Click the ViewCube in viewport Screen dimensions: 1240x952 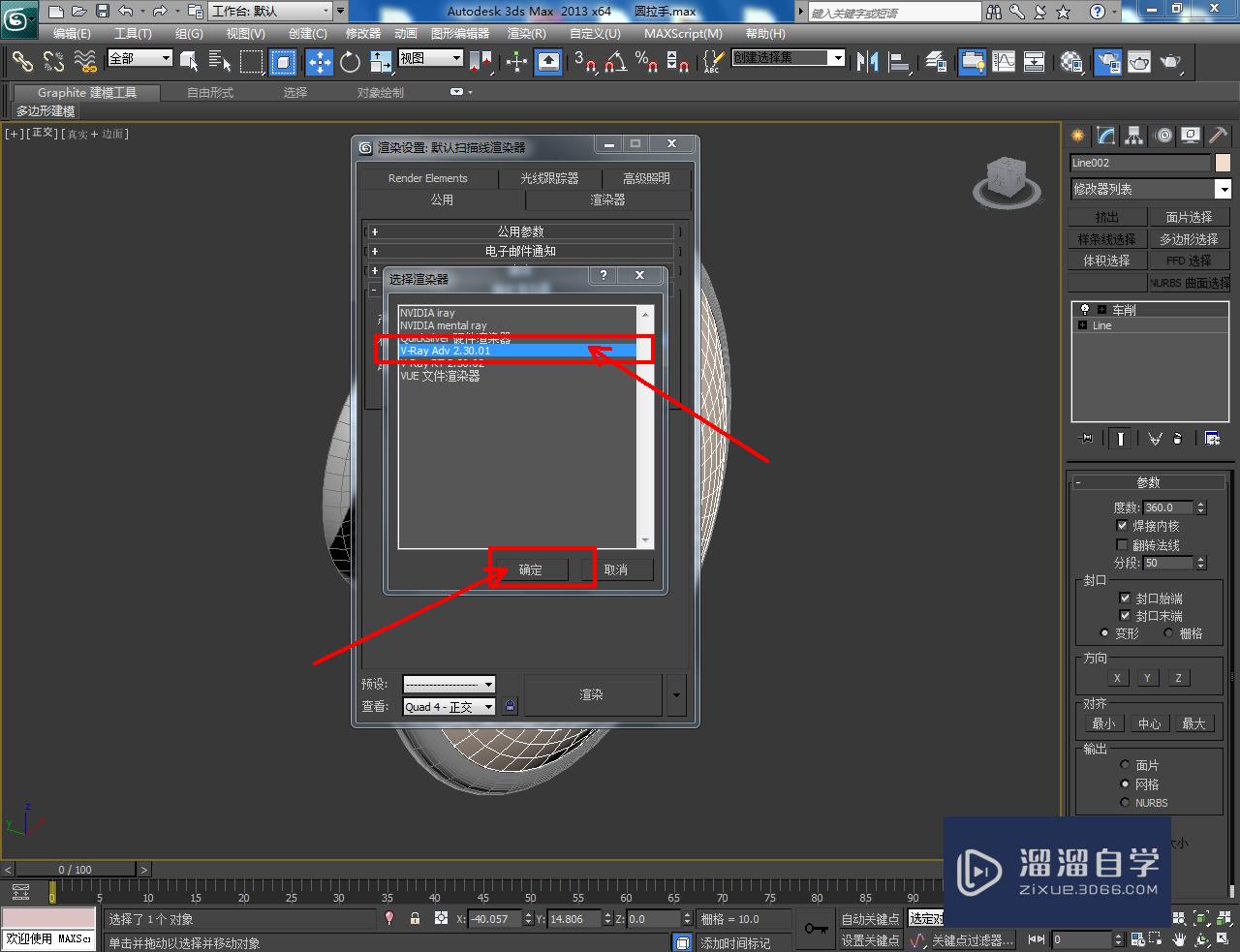(1007, 180)
